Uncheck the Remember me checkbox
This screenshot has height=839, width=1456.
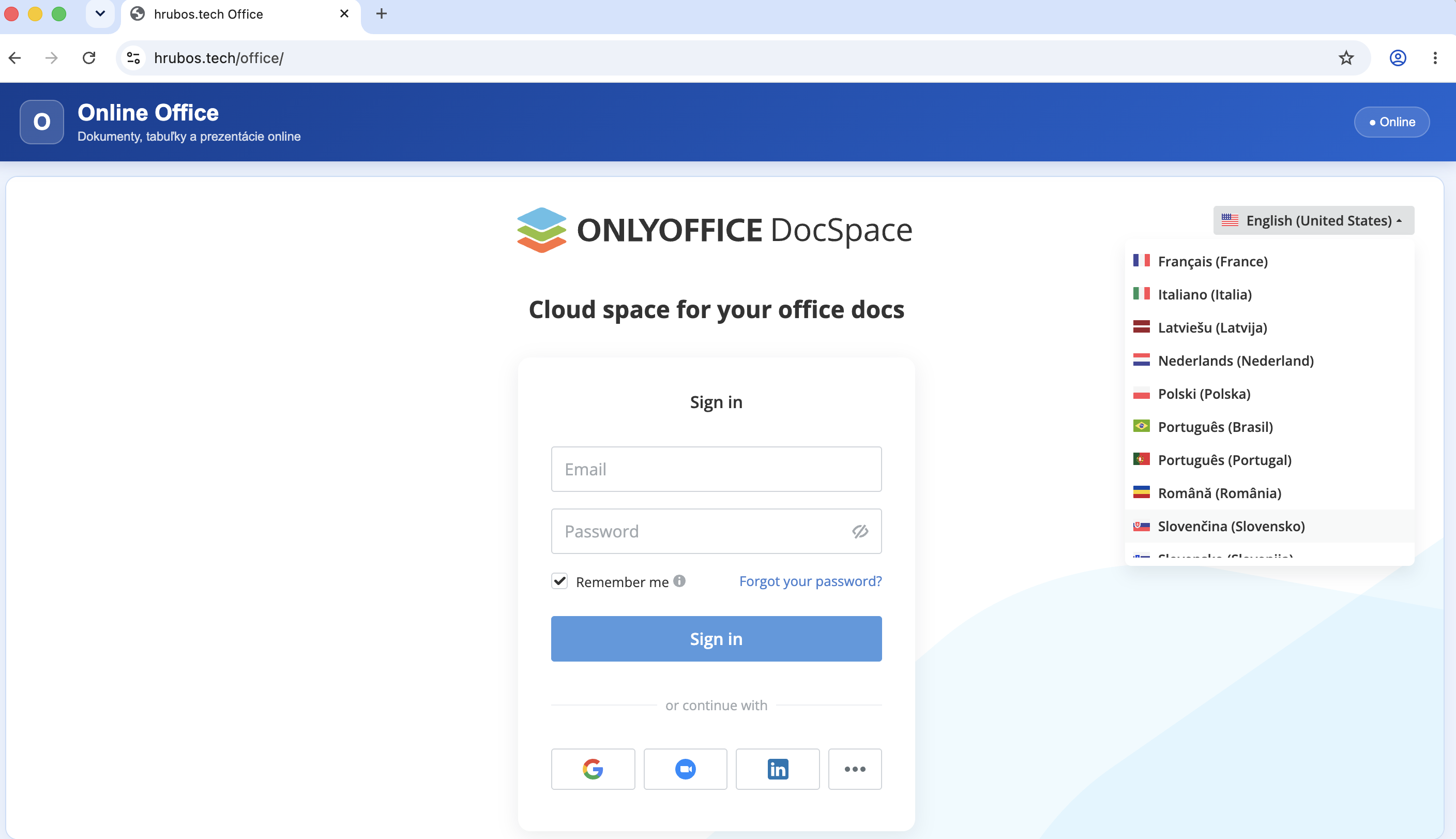click(x=559, y=581)
